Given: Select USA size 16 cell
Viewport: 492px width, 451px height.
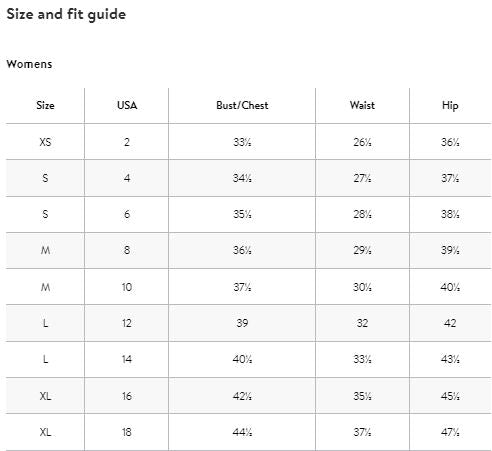Looking at the screenshot, I should click(127, 396).
